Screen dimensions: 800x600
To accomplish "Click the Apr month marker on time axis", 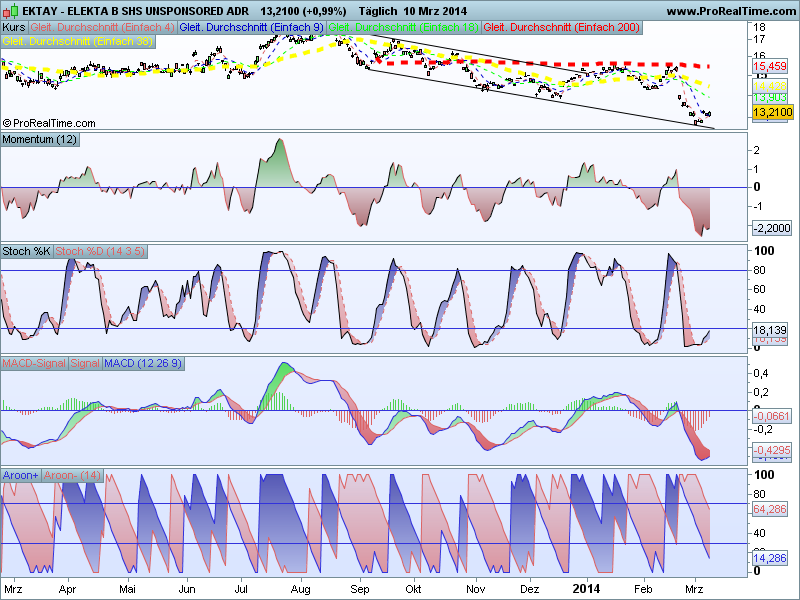I will tap(67, 589).
